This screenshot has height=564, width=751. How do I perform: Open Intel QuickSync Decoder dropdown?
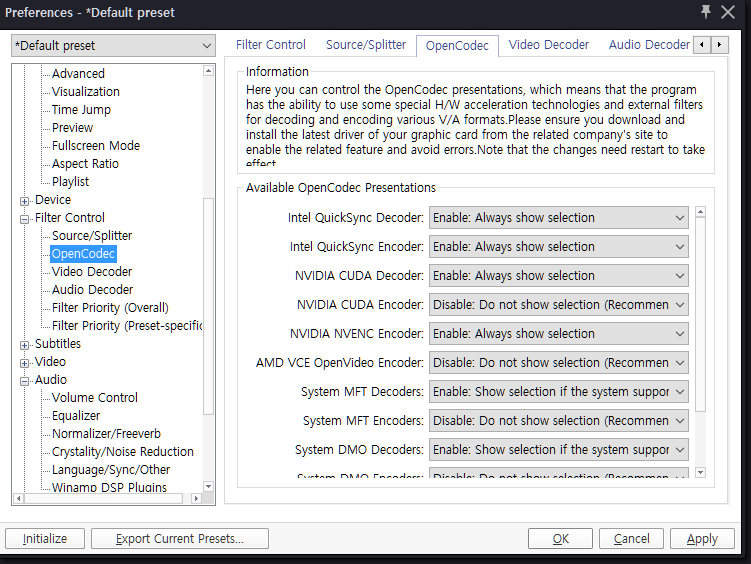pyautogui.click(x=558, y=218)
